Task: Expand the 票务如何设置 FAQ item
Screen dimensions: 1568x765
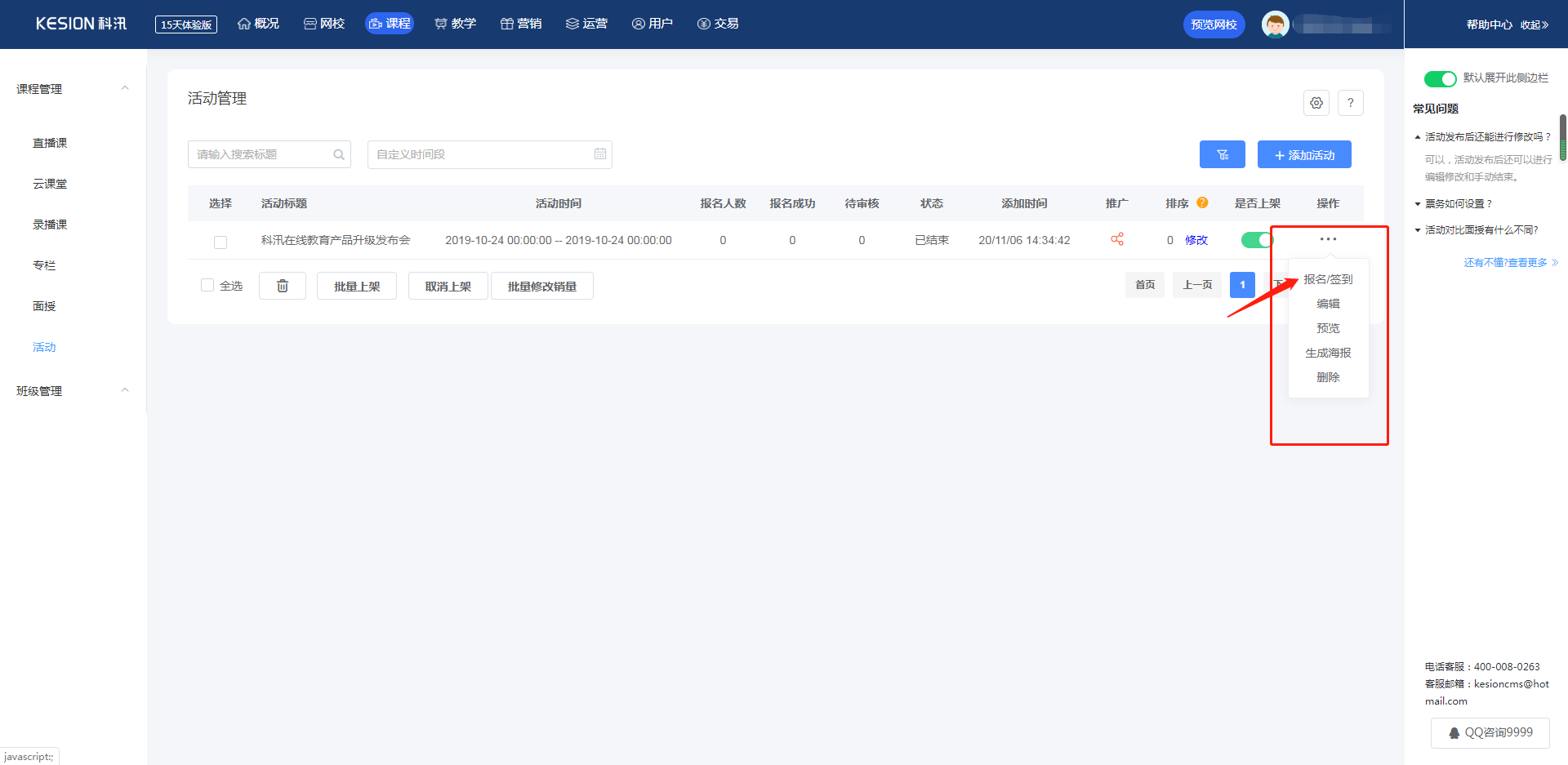Action: [1458, 204]
